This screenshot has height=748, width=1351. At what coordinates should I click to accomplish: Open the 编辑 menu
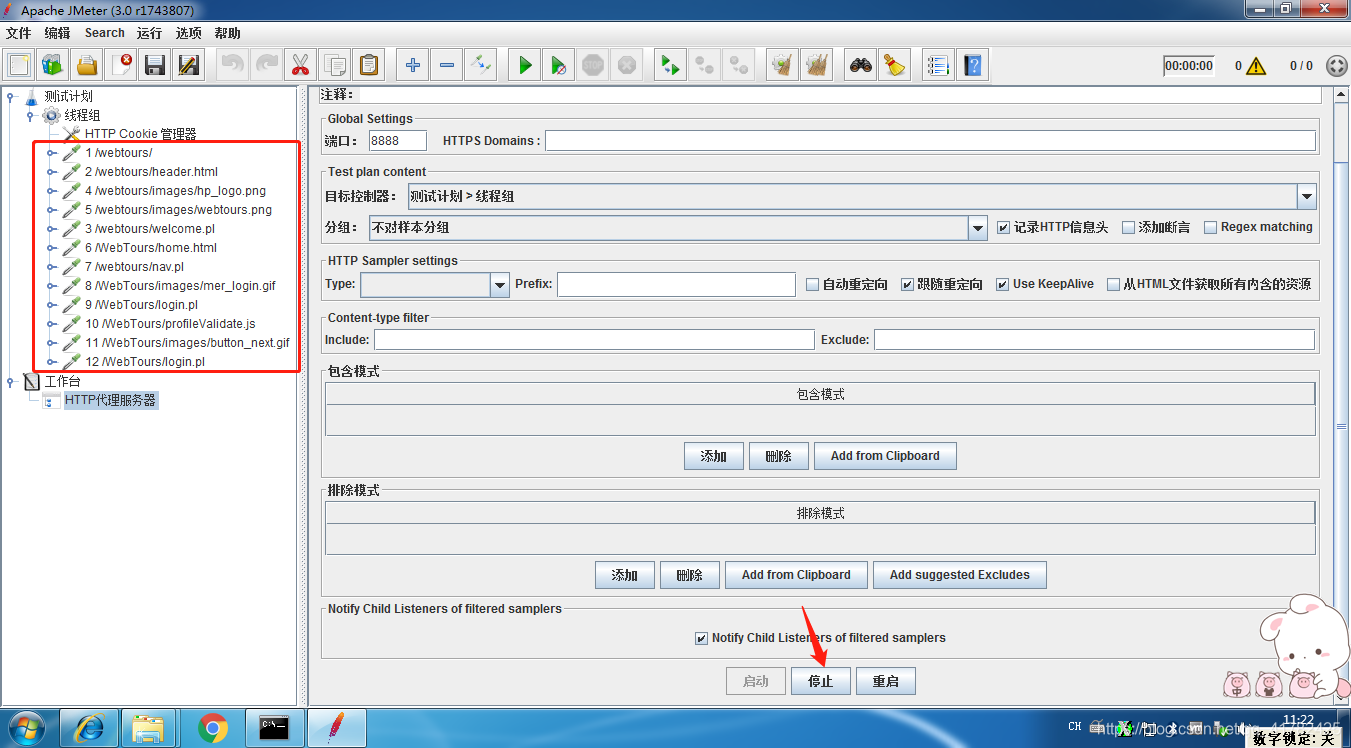pos(57,33)
